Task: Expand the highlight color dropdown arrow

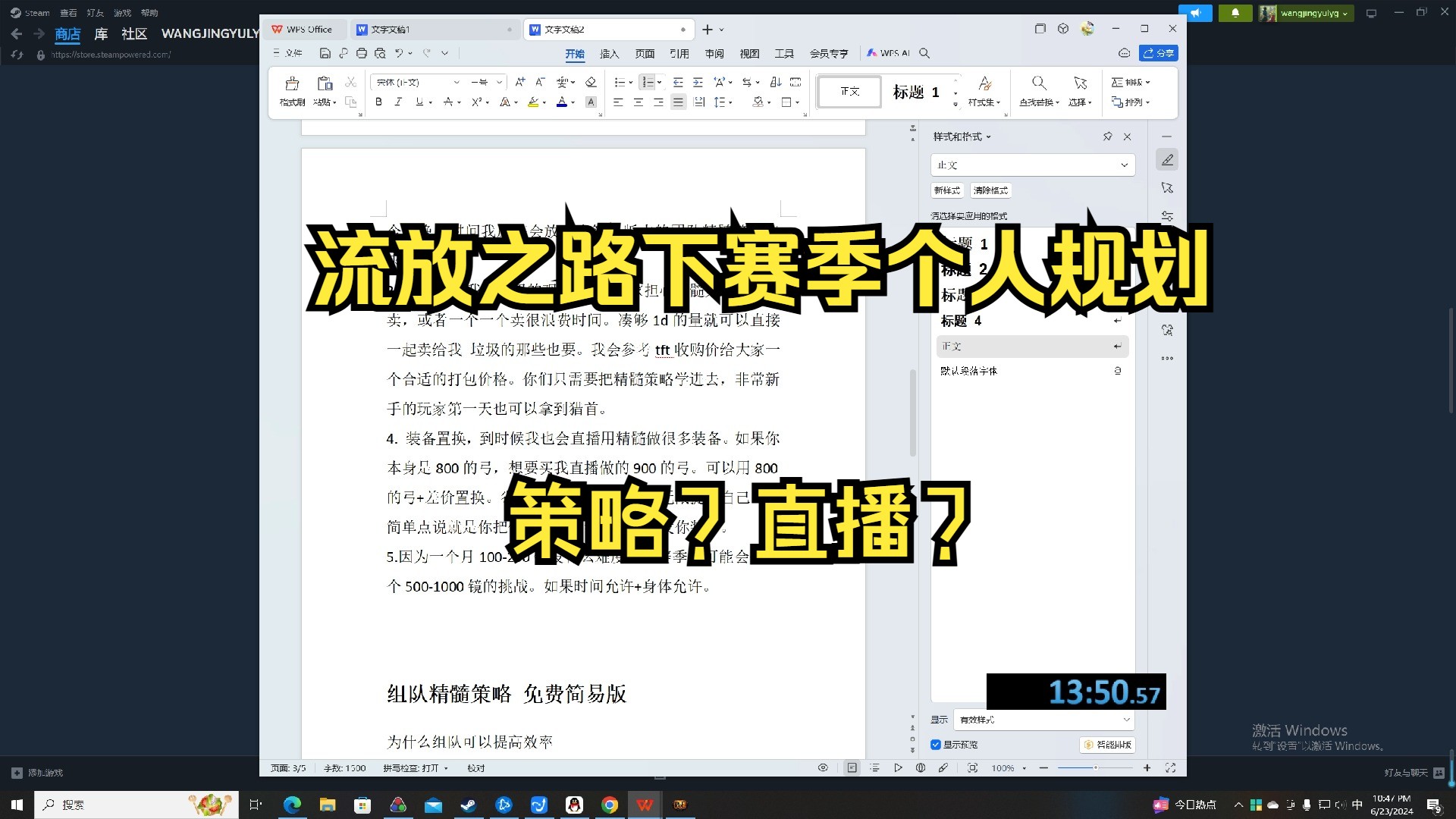Action: click(544, 102)
